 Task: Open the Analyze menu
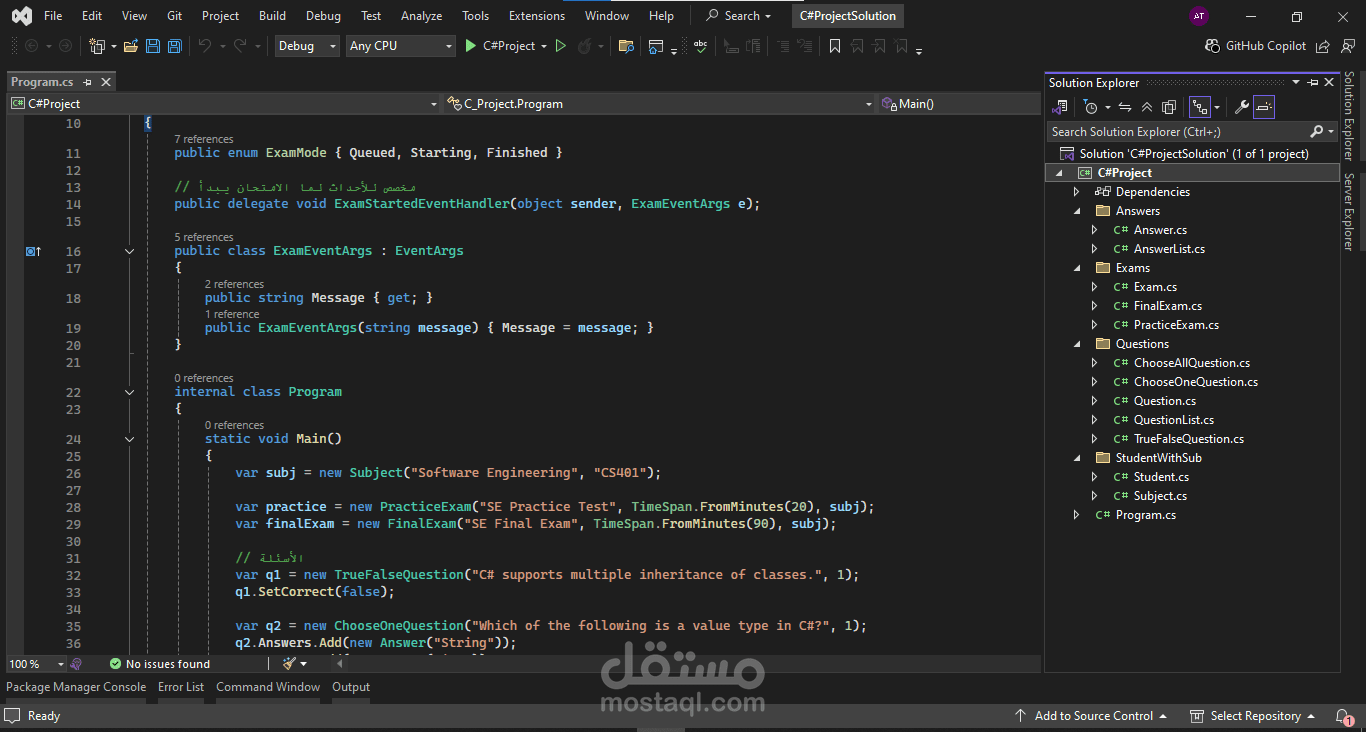point(421,16)
